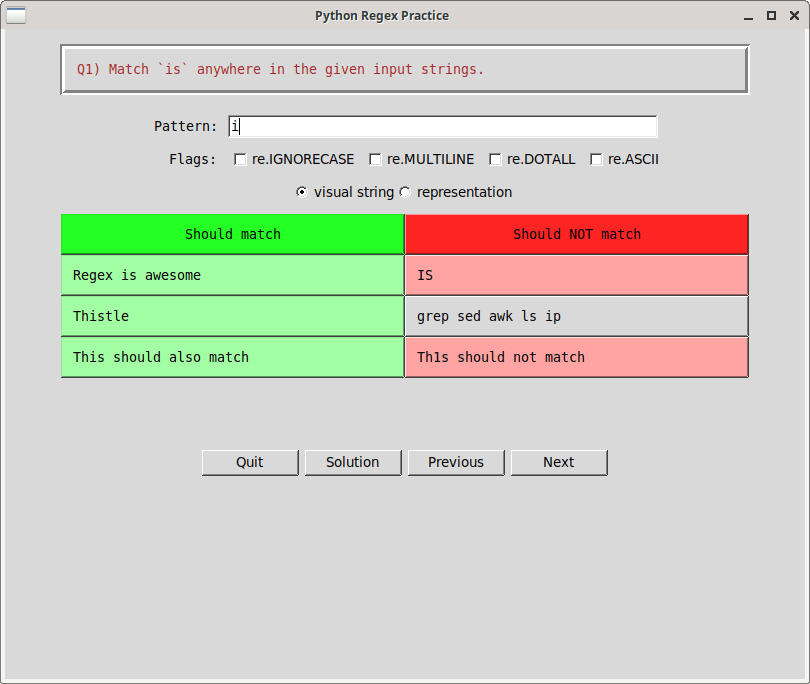
Task: Click the Pattern input field
Action: click(x=443, y=127)
